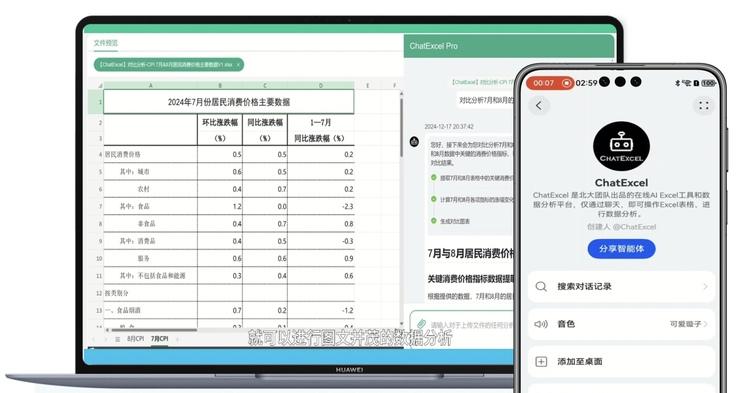
Task: Select column B header in the spreadsheet
Action: [220, 86]
